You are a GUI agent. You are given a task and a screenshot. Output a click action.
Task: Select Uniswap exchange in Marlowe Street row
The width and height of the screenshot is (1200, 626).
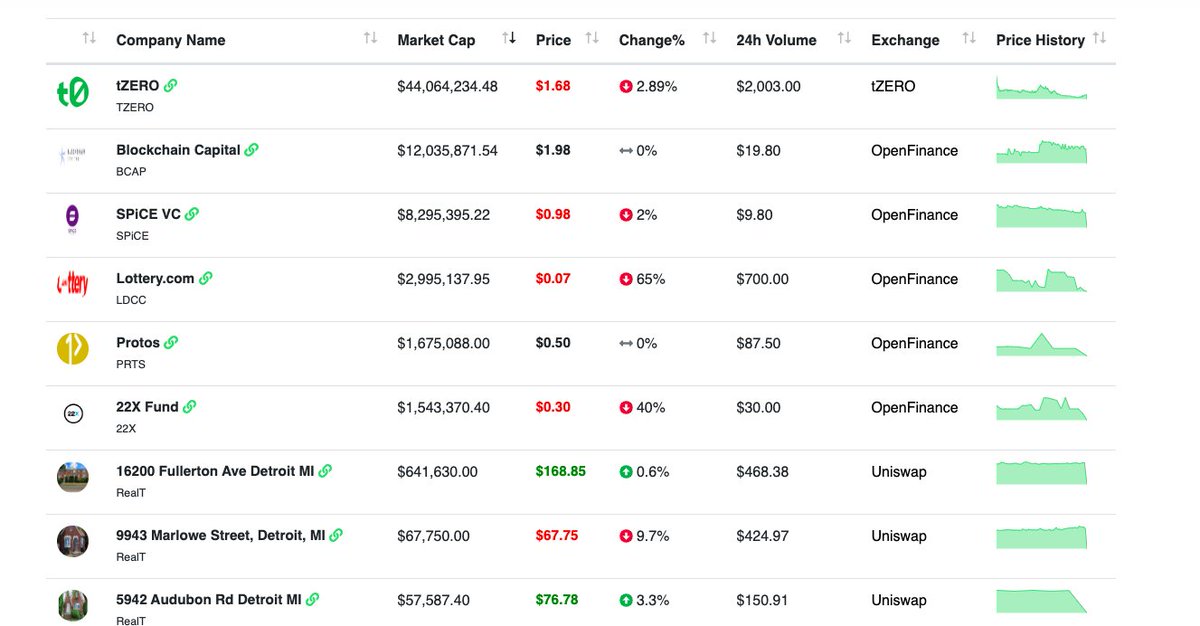(899, 536)
